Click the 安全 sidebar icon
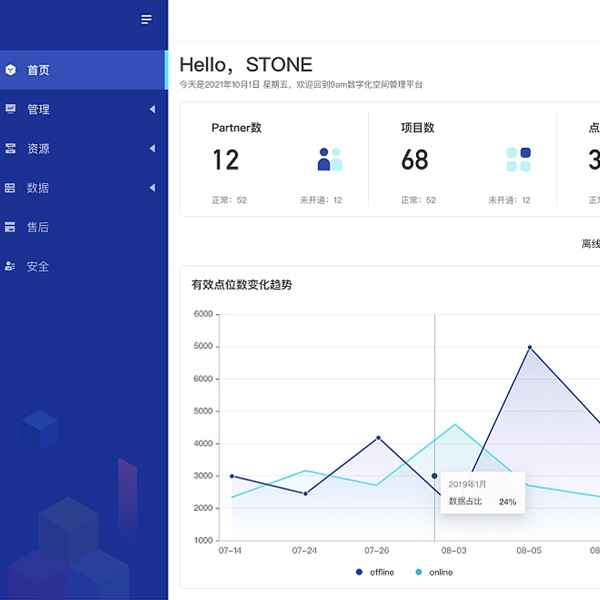Screen dimensions: 600x600 point(10,266)
